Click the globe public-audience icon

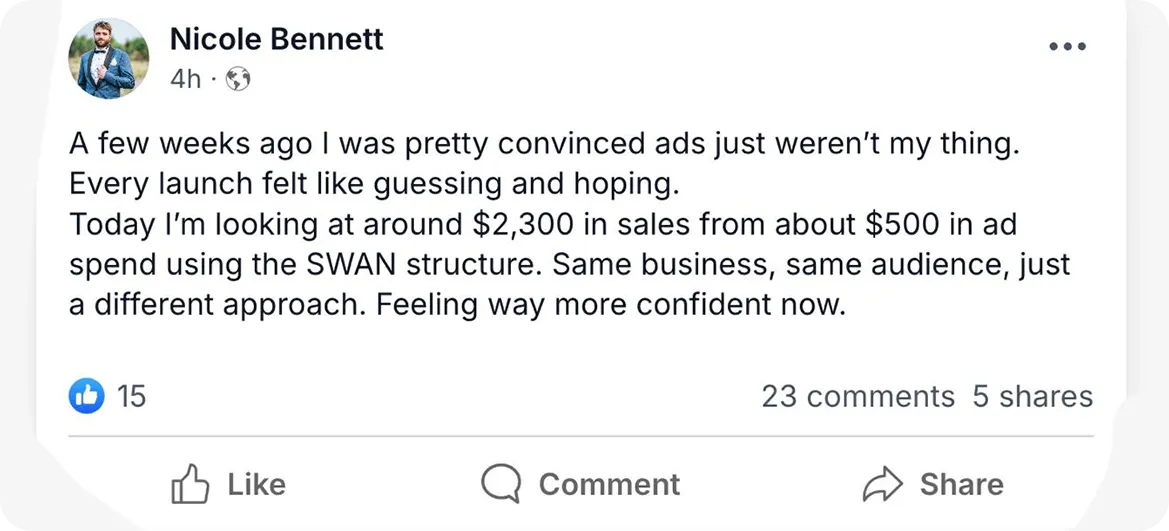pos(238,79)
